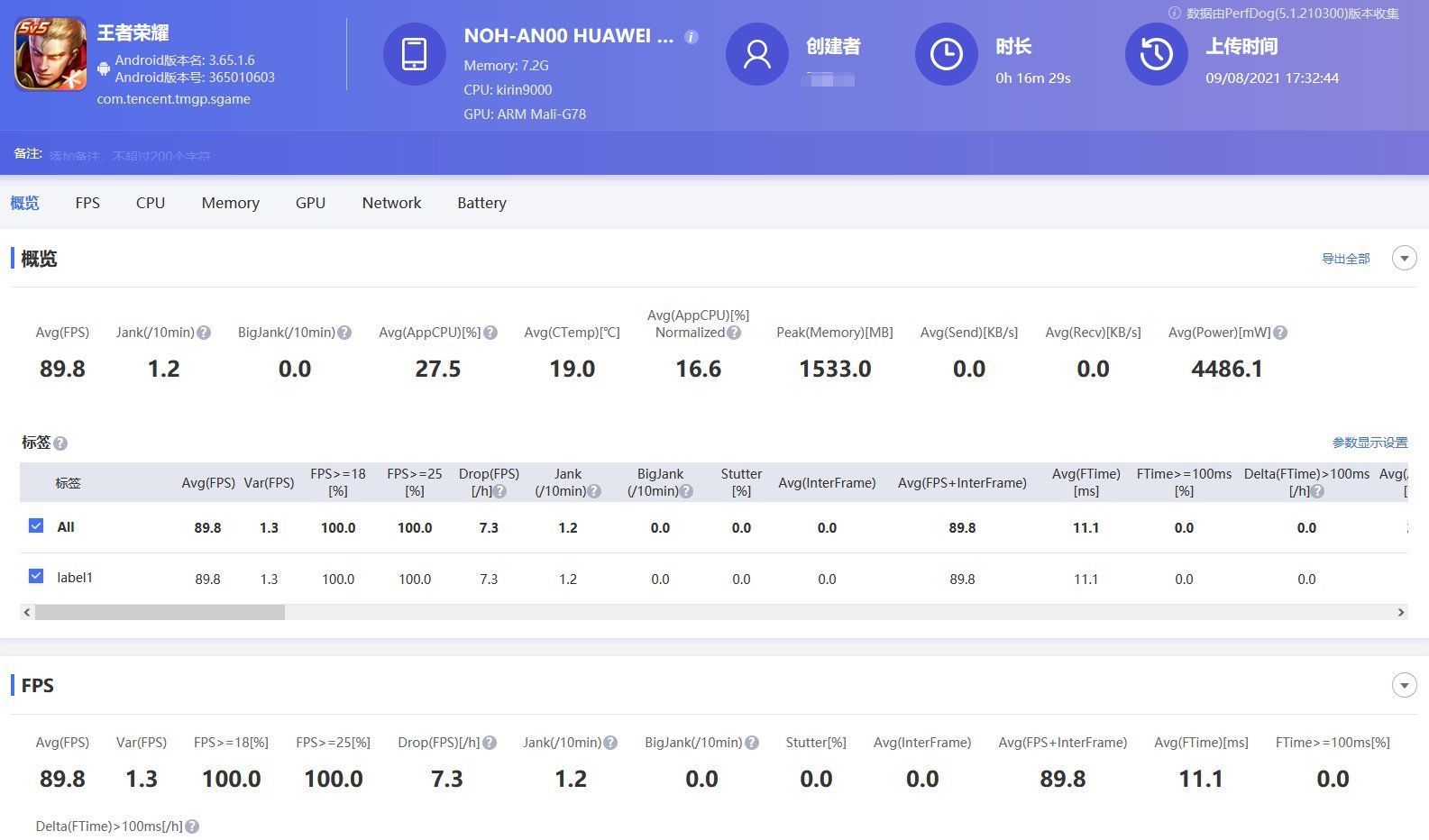Screen dimensions: 1429x840
Task: Click the info icon next to NOH-AN00 HUAWEI
Action: [692, 37]
